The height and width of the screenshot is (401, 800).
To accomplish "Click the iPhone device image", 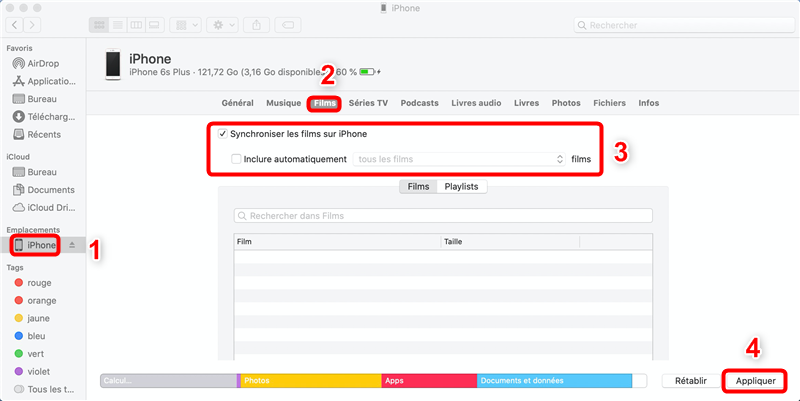I will 113,64.
